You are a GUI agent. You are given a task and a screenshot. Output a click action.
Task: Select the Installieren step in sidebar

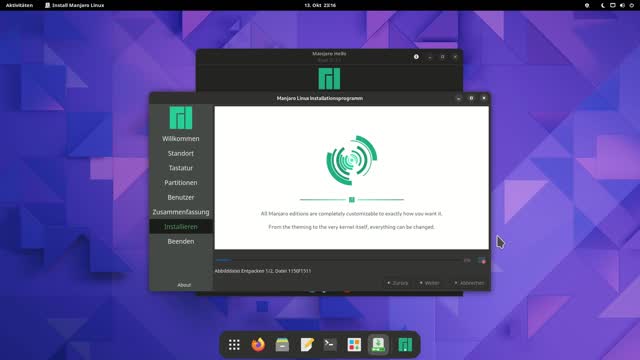[181, 227]
